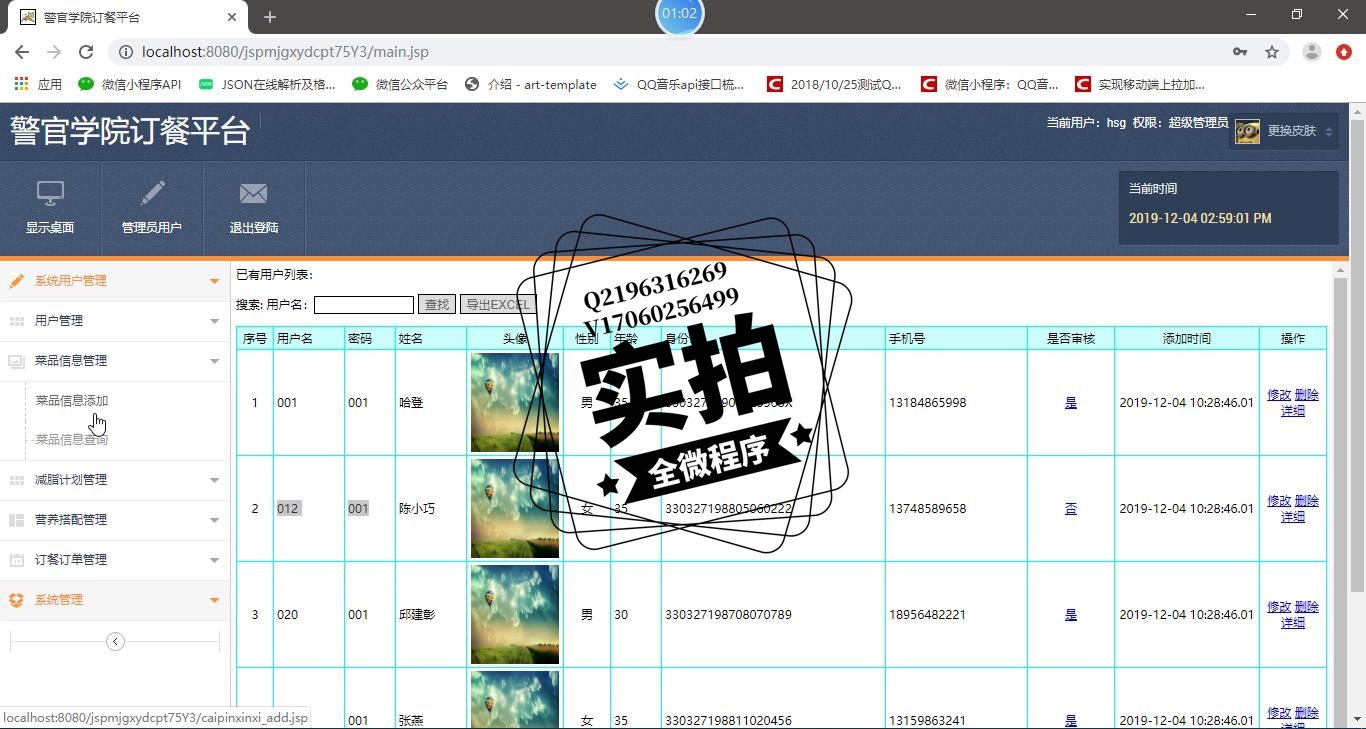Screen dimensions: 1366x729
Task: Click the grid icon beside 减脂计划管理
Action: (x=17, y=480)
